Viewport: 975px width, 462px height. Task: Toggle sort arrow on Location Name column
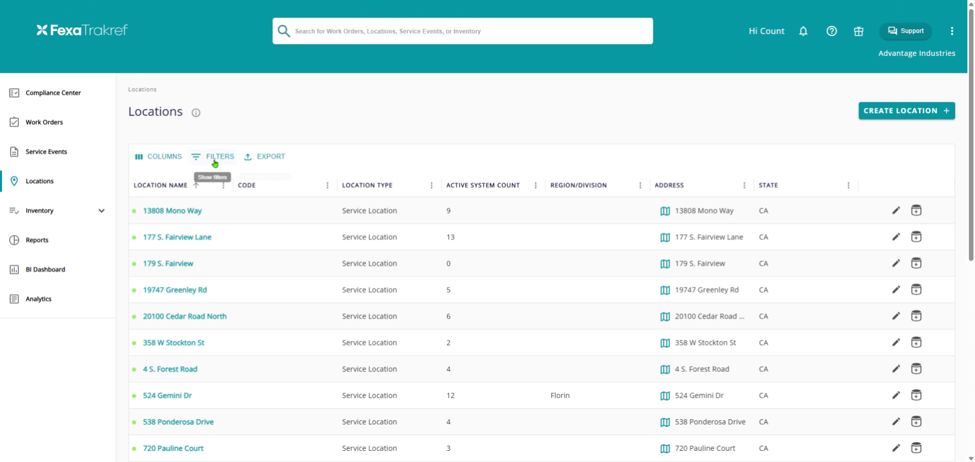tap(196, 185)
